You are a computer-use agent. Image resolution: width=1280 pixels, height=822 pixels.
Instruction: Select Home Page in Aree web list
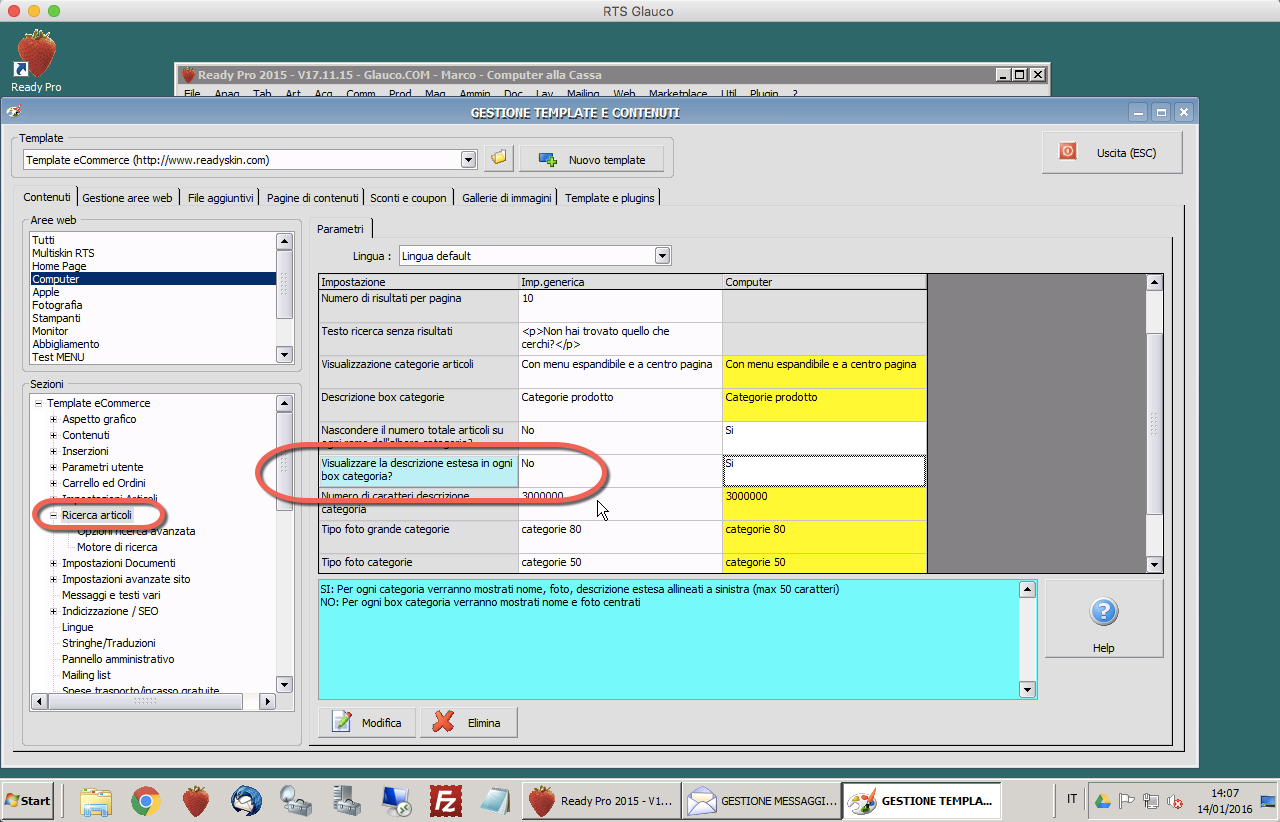(x=153, y=266)
